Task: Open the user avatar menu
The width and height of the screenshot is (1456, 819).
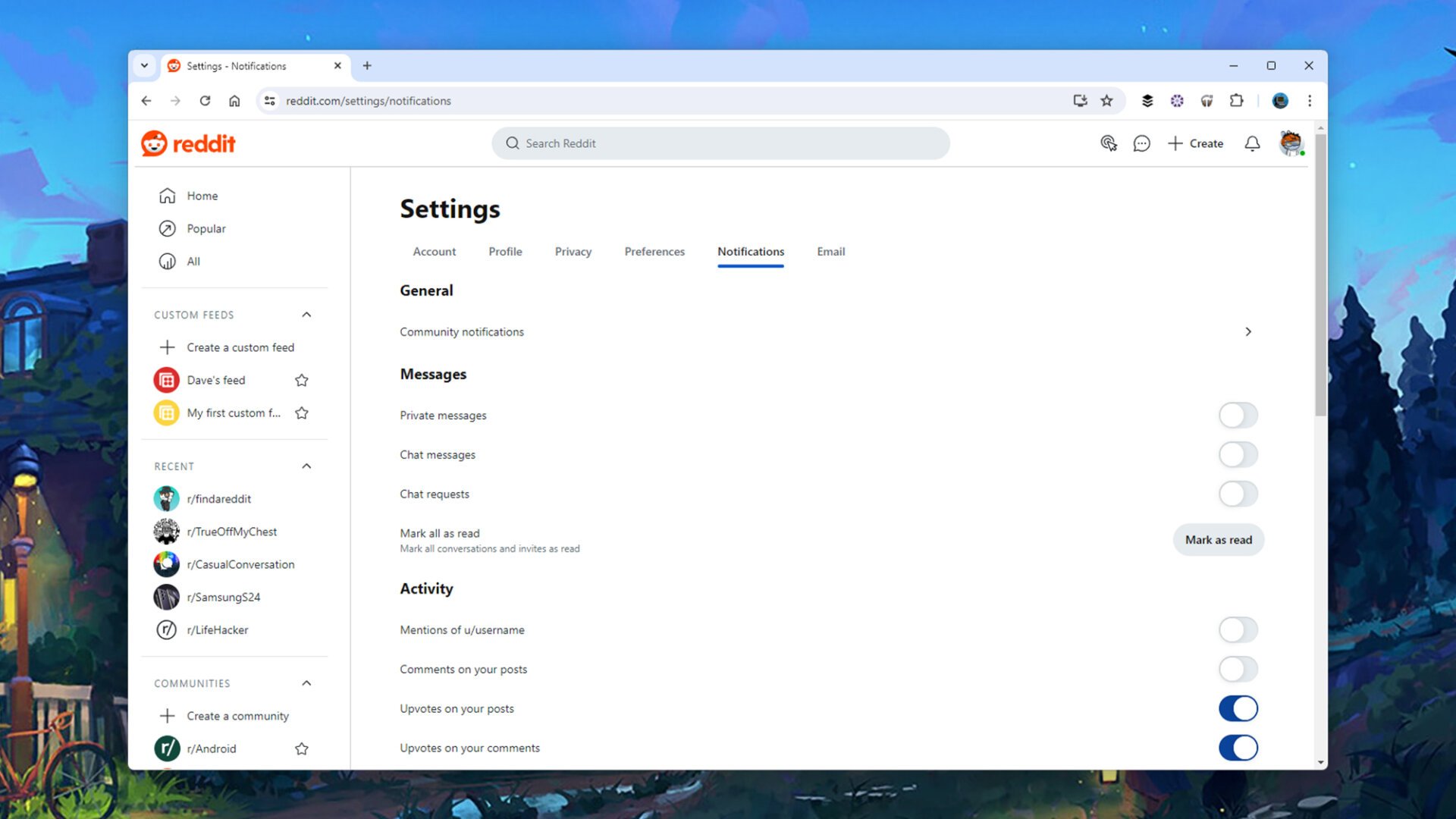Action: tap(1291, 143)
